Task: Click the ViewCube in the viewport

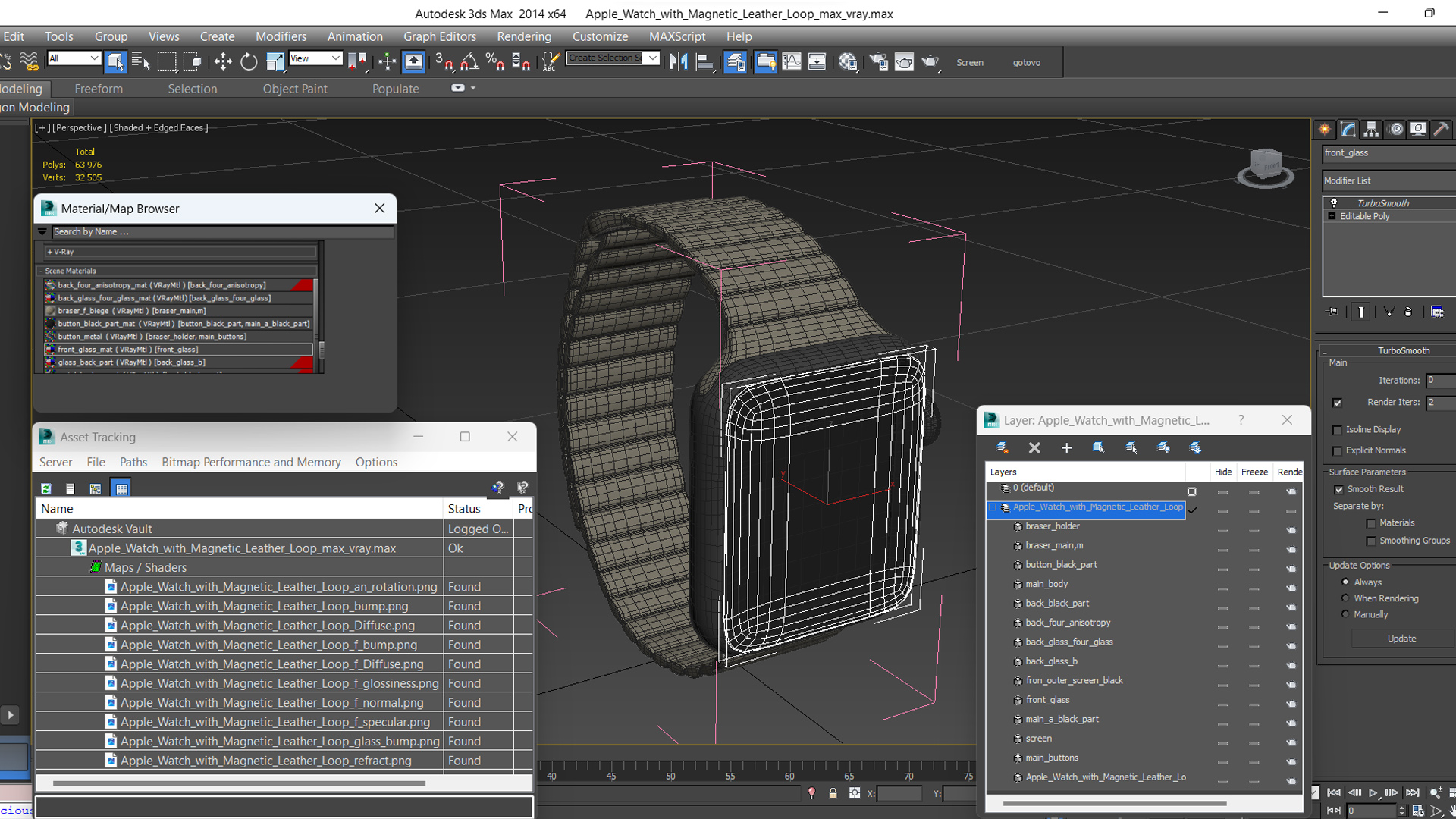Action: click(1265, 168)
